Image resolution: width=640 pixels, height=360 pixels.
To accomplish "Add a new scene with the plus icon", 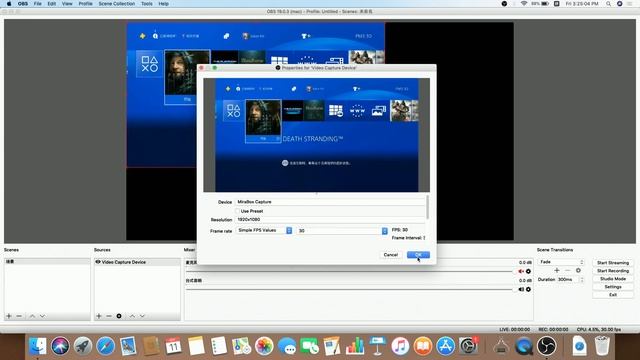I will click(9, 316).
